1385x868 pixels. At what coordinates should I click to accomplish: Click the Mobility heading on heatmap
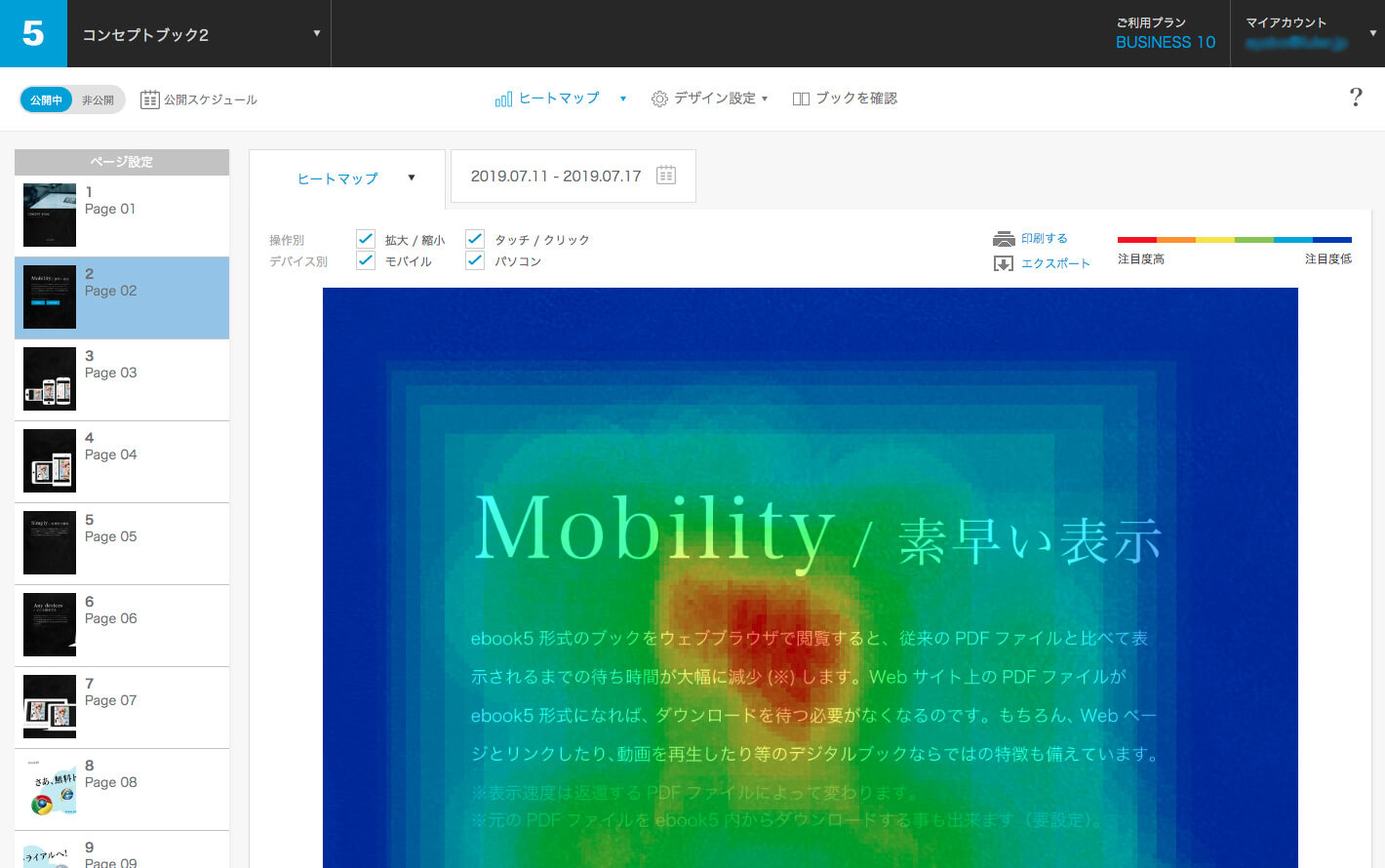click(654, 532)
